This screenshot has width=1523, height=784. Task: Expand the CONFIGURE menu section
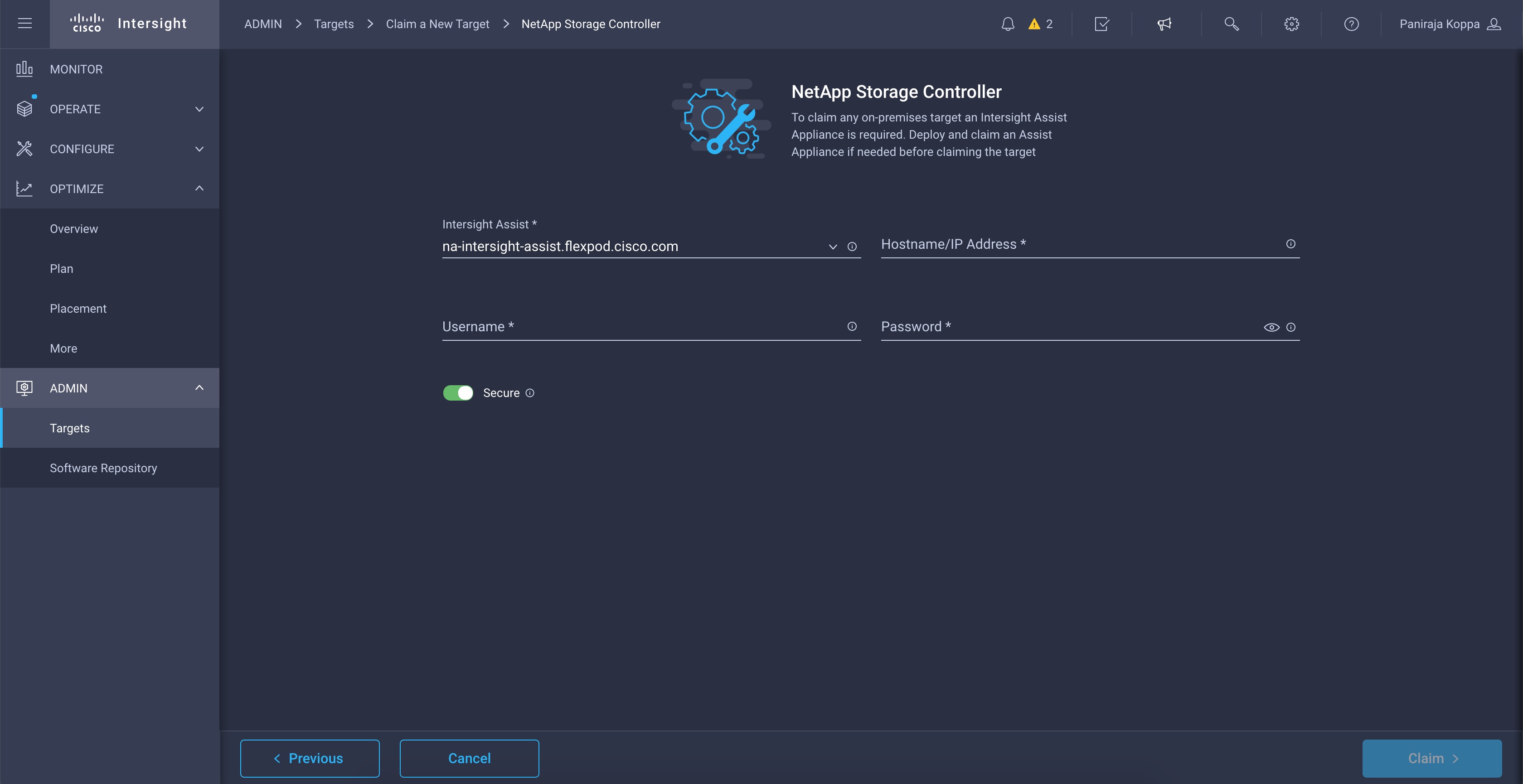click(x=110, y=149)
